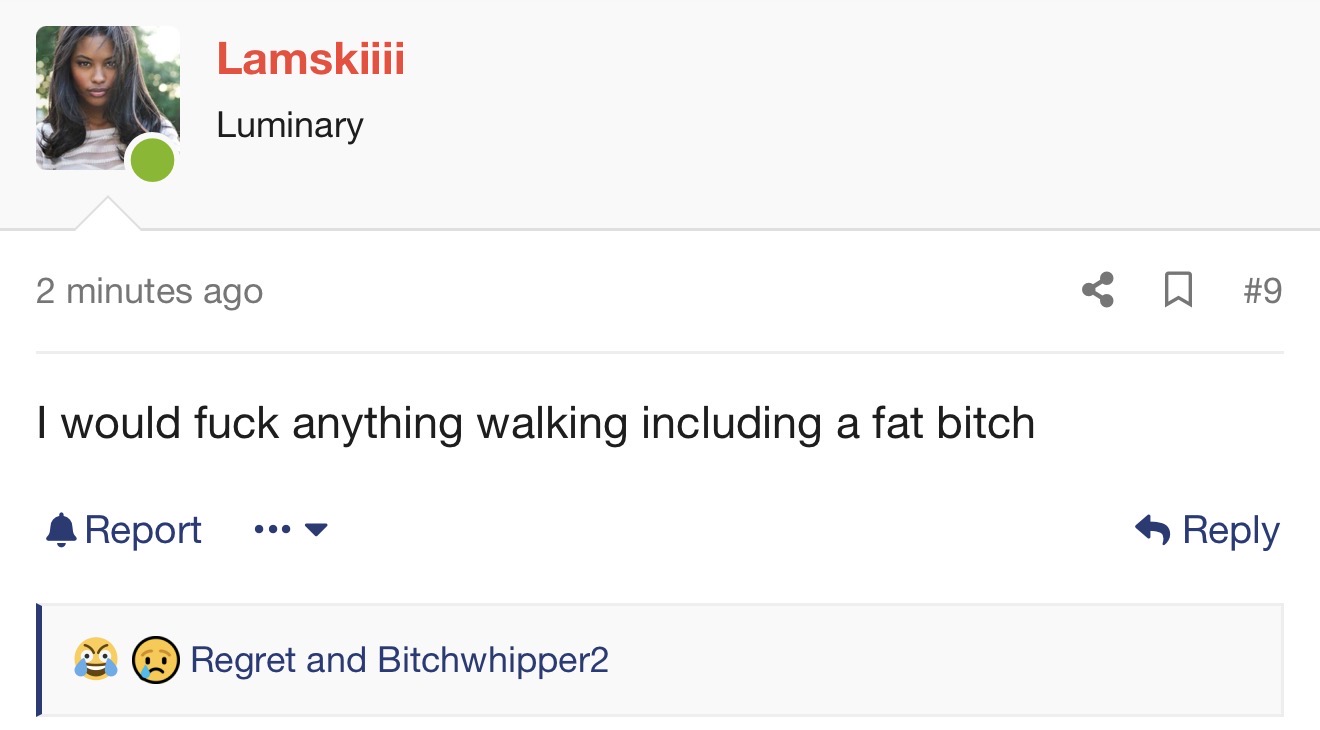Screen dimensions: 1320x730
Task: Expand the small arrow next to the ellipsis
Action: coord(315,529)
